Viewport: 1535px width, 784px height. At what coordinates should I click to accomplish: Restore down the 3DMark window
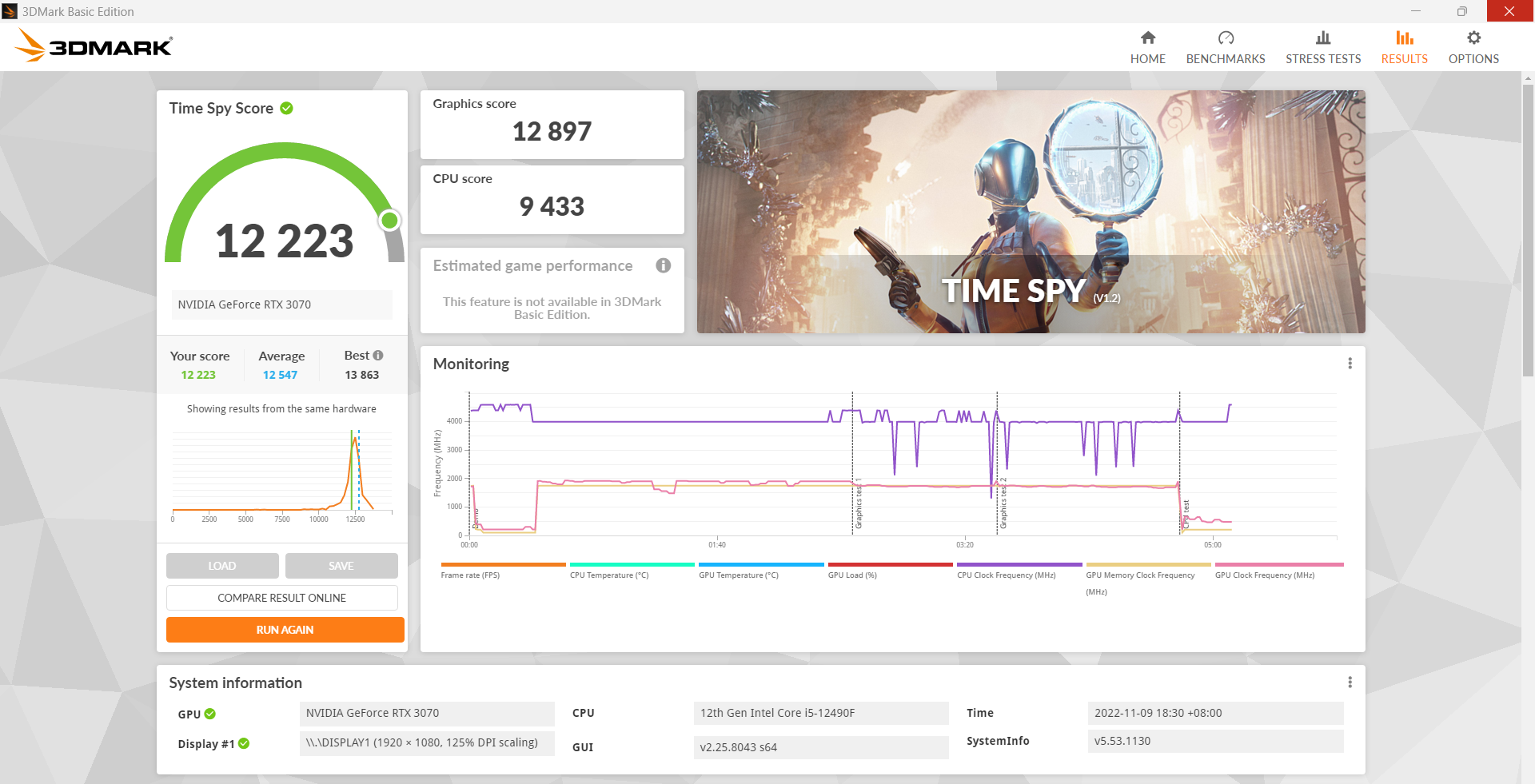1461,11
